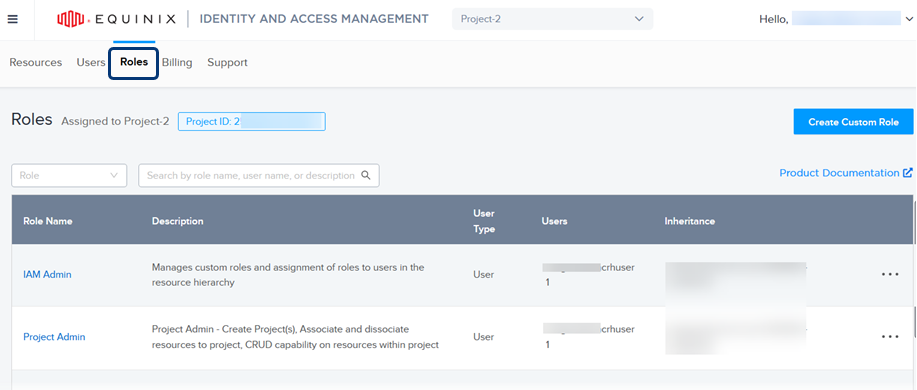
Task: Open the IAM Admin row options menu
Action: pos(890,274)
